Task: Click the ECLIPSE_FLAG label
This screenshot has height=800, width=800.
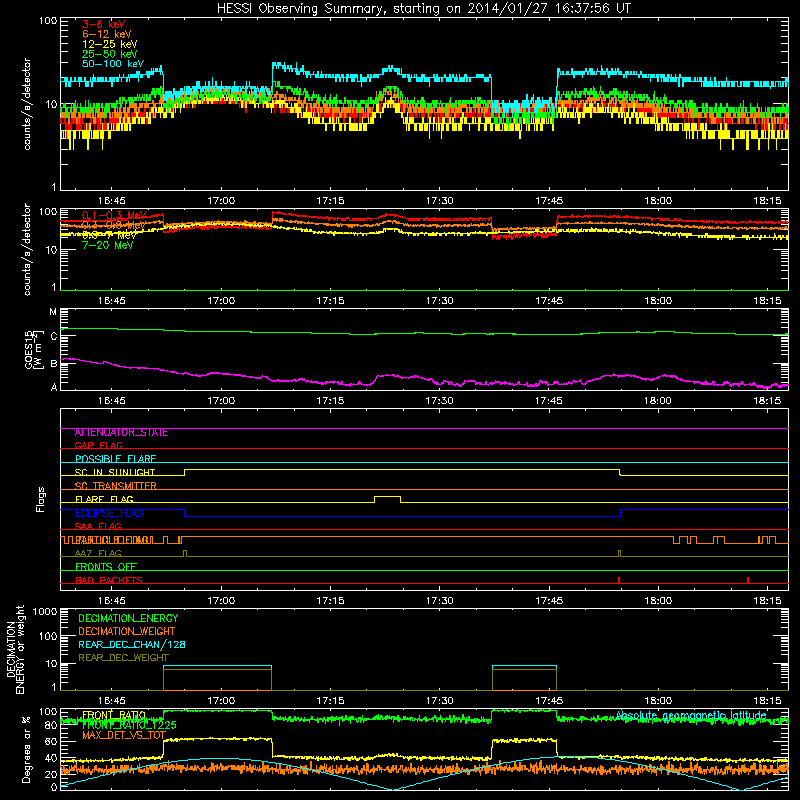Action: click(x=109, y=513)
